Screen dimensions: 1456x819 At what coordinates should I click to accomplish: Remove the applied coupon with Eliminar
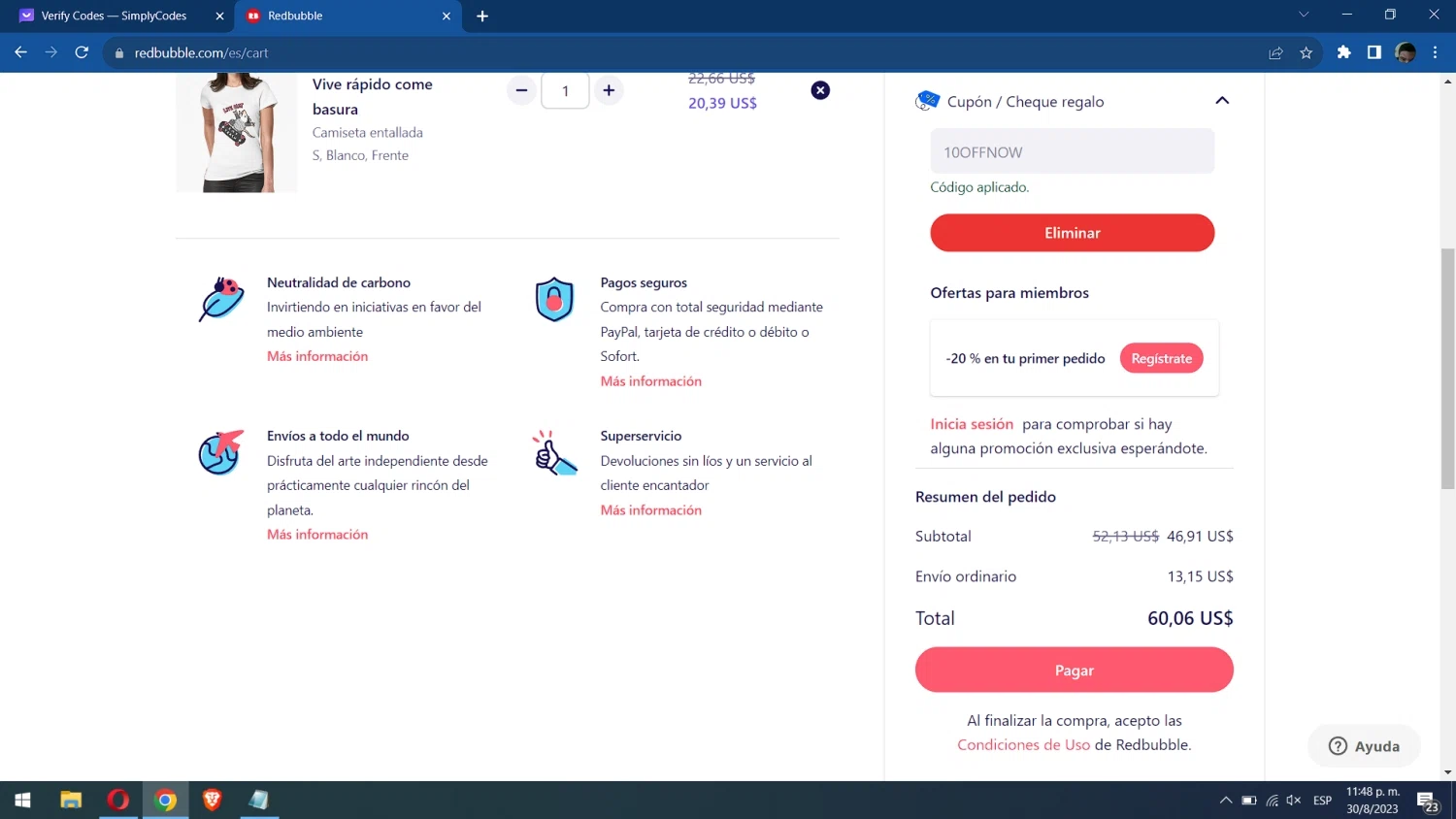point(1072,233)
